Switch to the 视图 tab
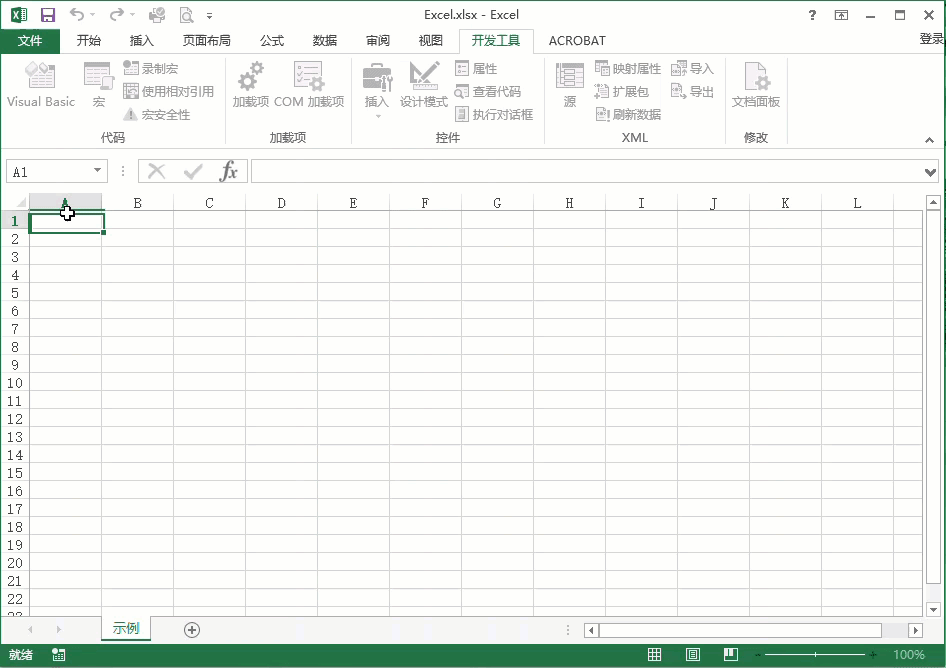Viewport: 946px width, 668px height. [431, 40]
